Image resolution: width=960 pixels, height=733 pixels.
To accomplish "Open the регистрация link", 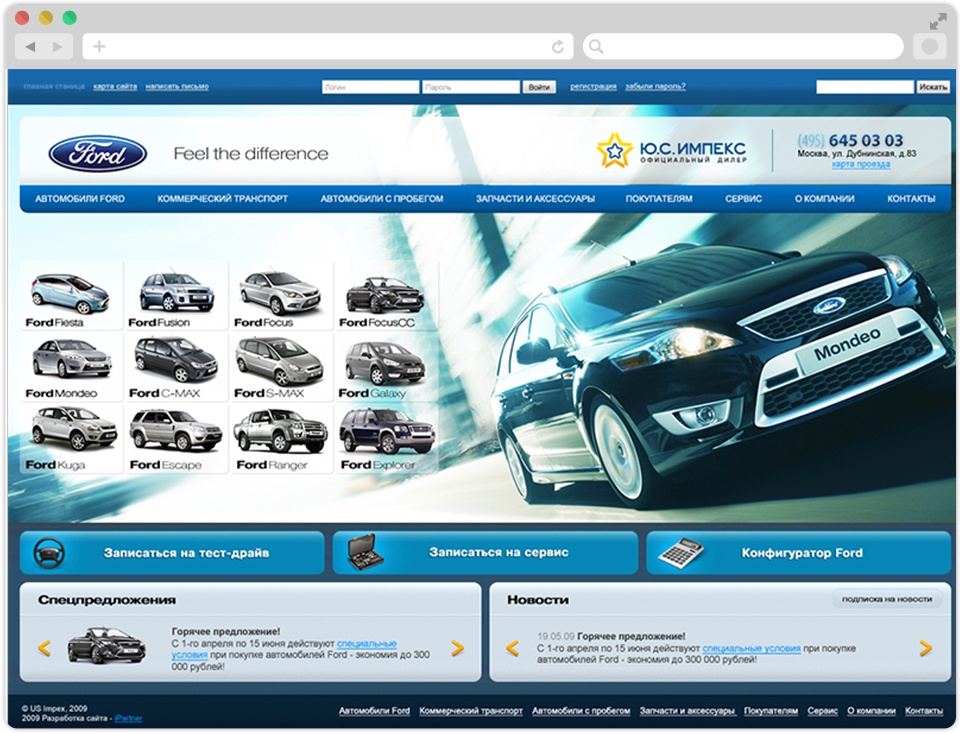I will [x=593, y=86].
